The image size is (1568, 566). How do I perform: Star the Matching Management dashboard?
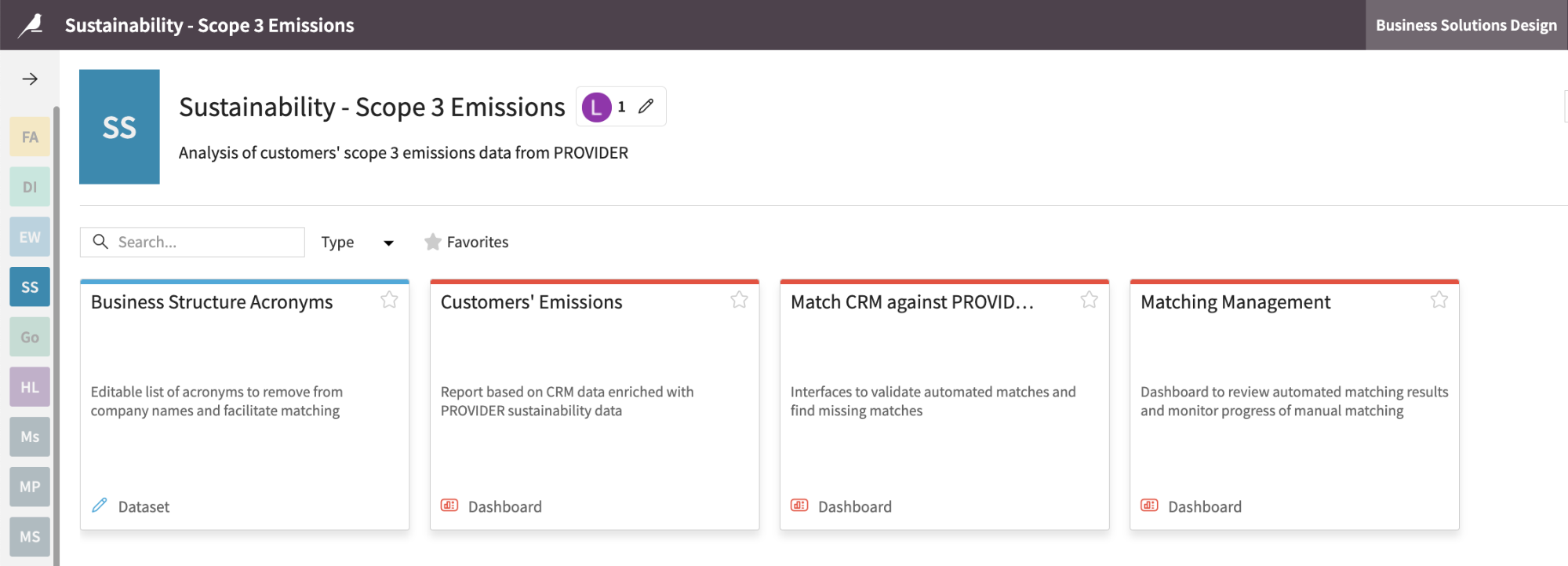pyautogui.click(x=1439, y=299)
